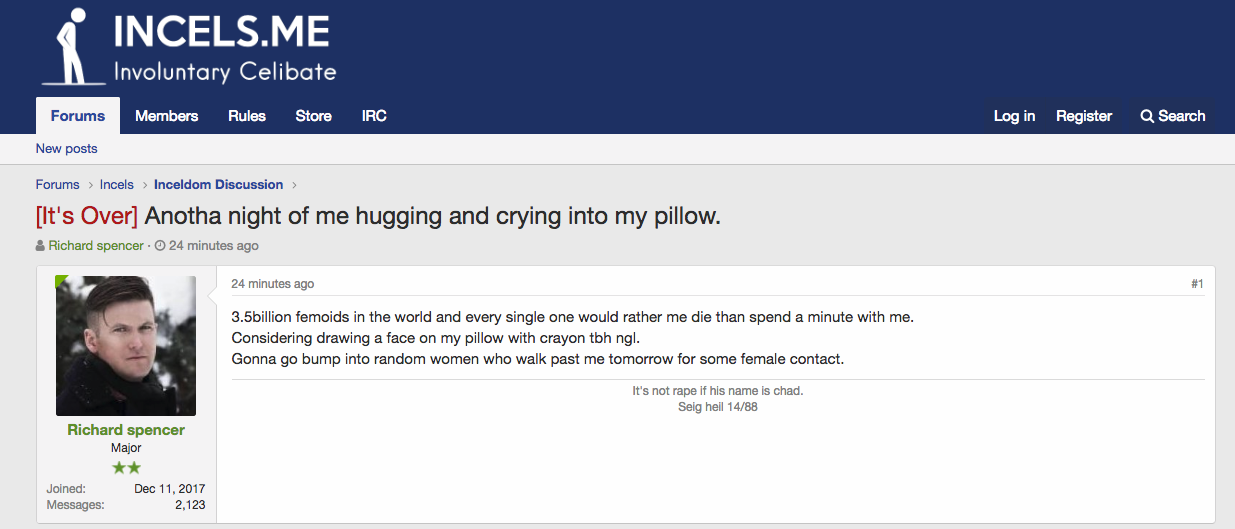Image resolution: width=1235 pixels, height=529 pixels.
Task: Click the user icon beside thread author
Action: 40,245
